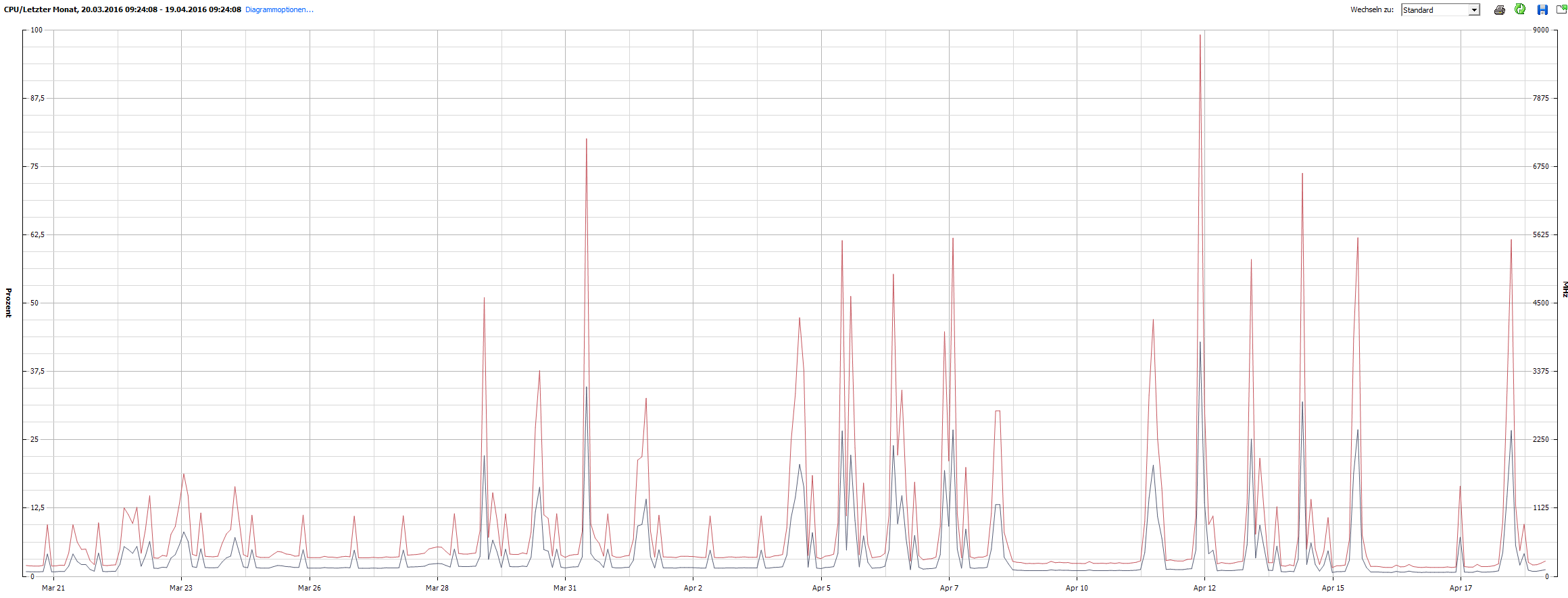Select the 'Apr 12' date label on the time axis
The height and width of the screenshot is (598, 1568).
coord(1204,588)
